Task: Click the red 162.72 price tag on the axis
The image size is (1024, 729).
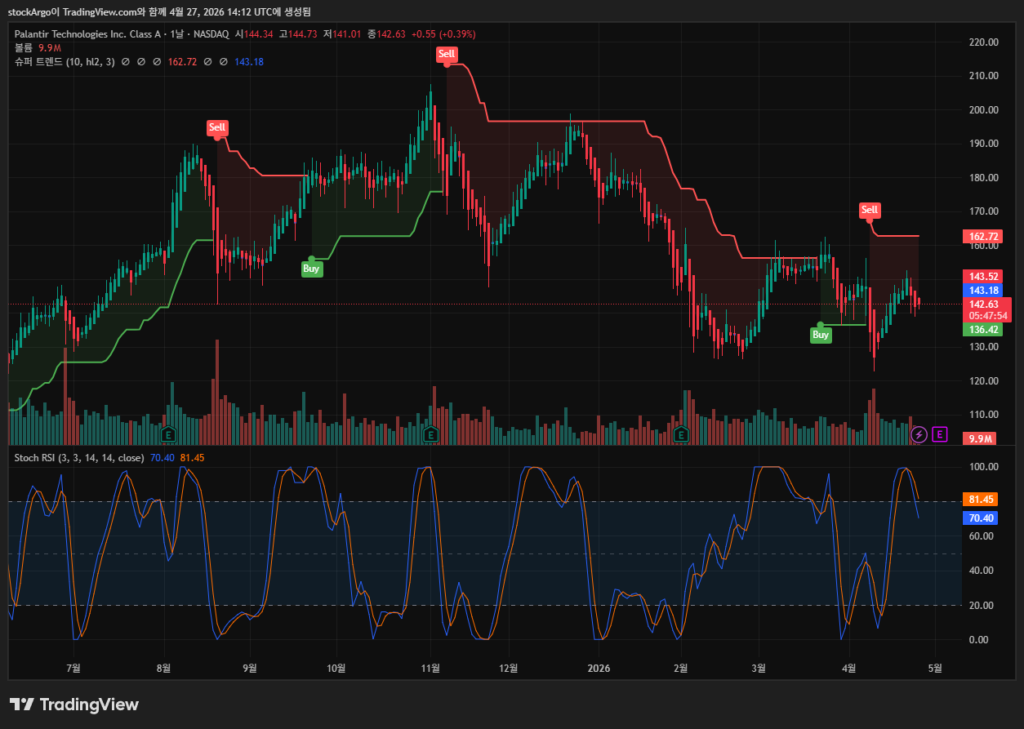Action: click(x=983, y=236)
